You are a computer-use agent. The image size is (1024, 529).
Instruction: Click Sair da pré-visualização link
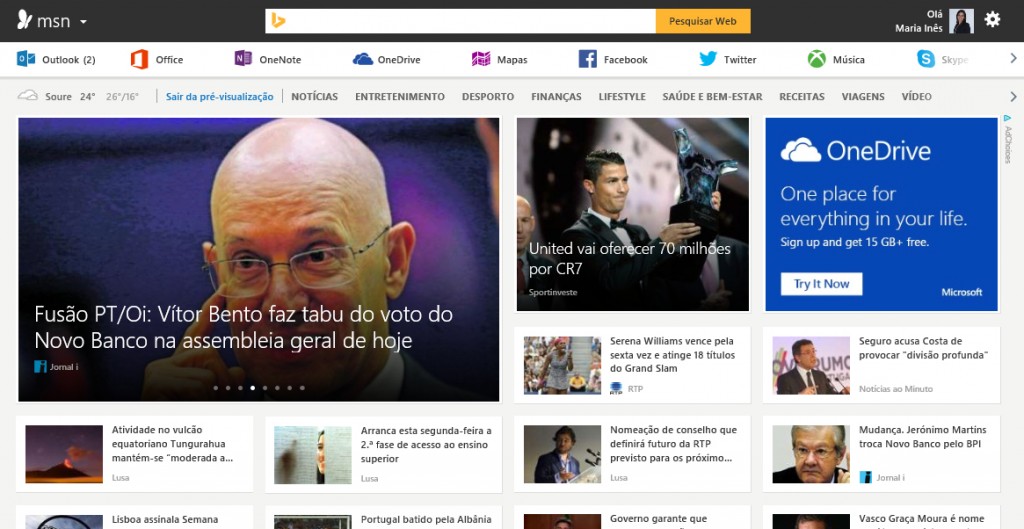pos(219,97)
